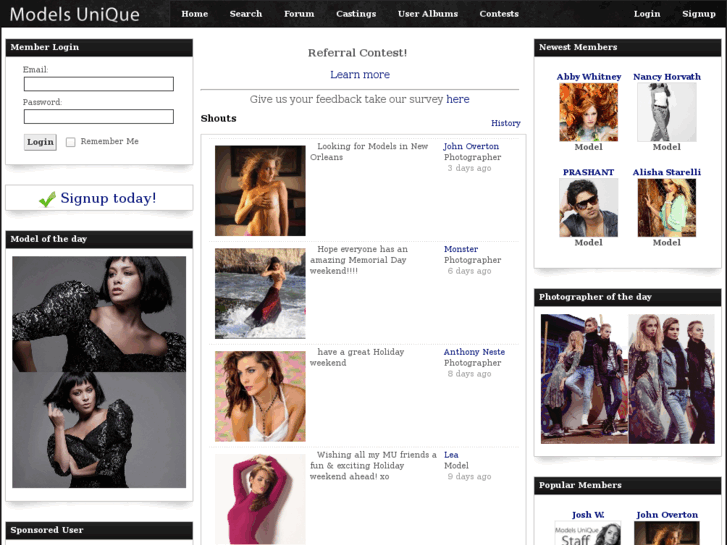Open Lea's shout photo thumbnail
The image size is (727, 545).
coord(260,499)
